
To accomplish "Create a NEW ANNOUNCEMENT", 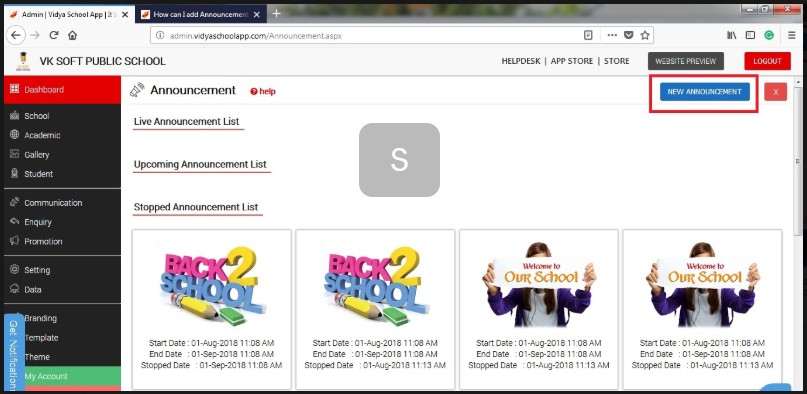I will (704, 92).
